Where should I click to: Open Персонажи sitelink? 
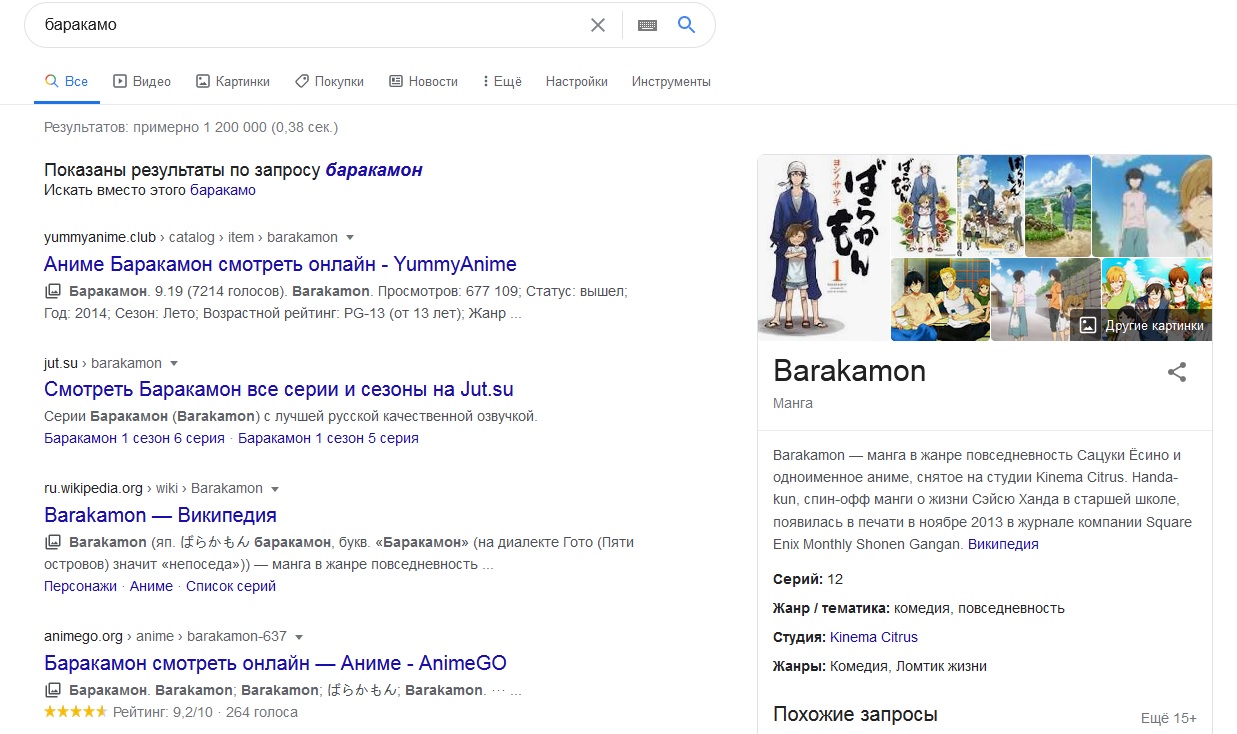coord(80,586)
